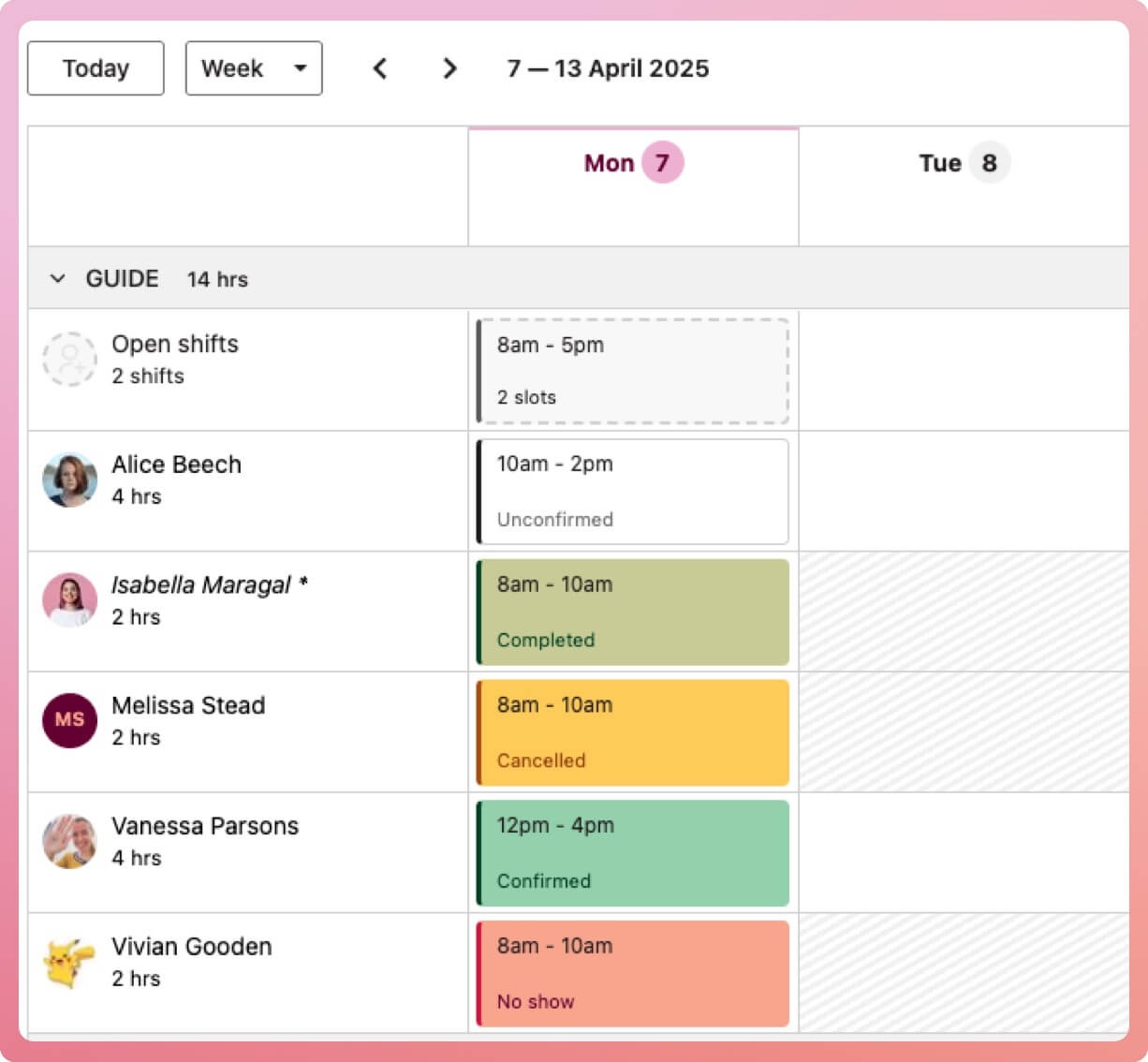Open the Week view dropdown
Image resolution: width=1148 pixels, height=1062 pixels.
coord(254,68)
